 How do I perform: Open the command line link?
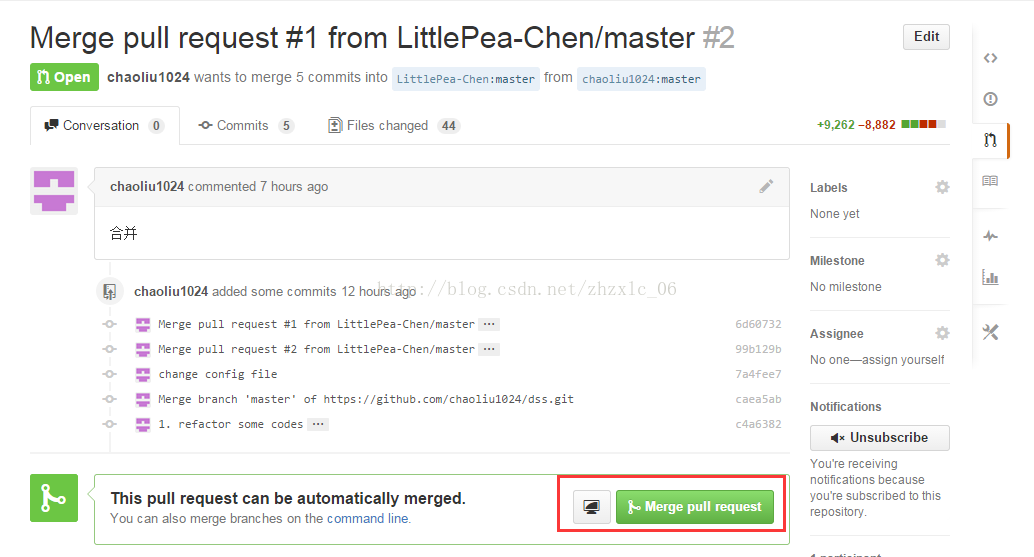tap(367, 519)
